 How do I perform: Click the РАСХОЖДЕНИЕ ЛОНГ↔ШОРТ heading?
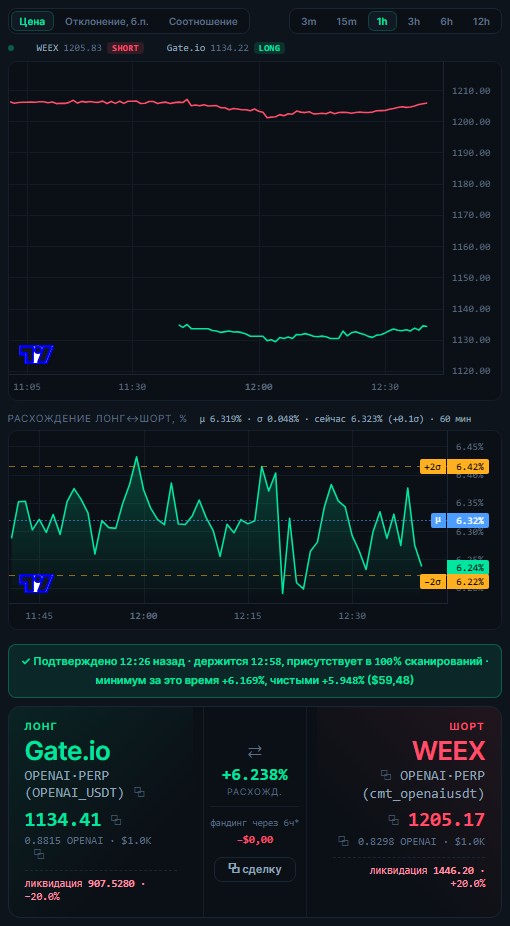coord(97,419)
